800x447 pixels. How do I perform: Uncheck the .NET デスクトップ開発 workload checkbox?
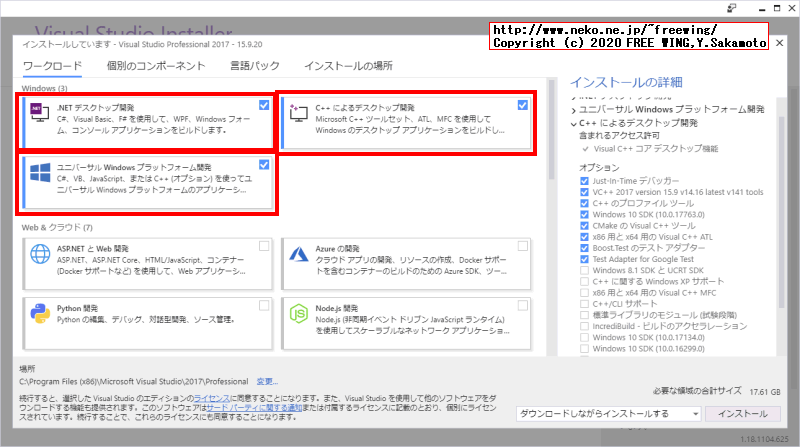pyautogui.click(x=264, y=105)
